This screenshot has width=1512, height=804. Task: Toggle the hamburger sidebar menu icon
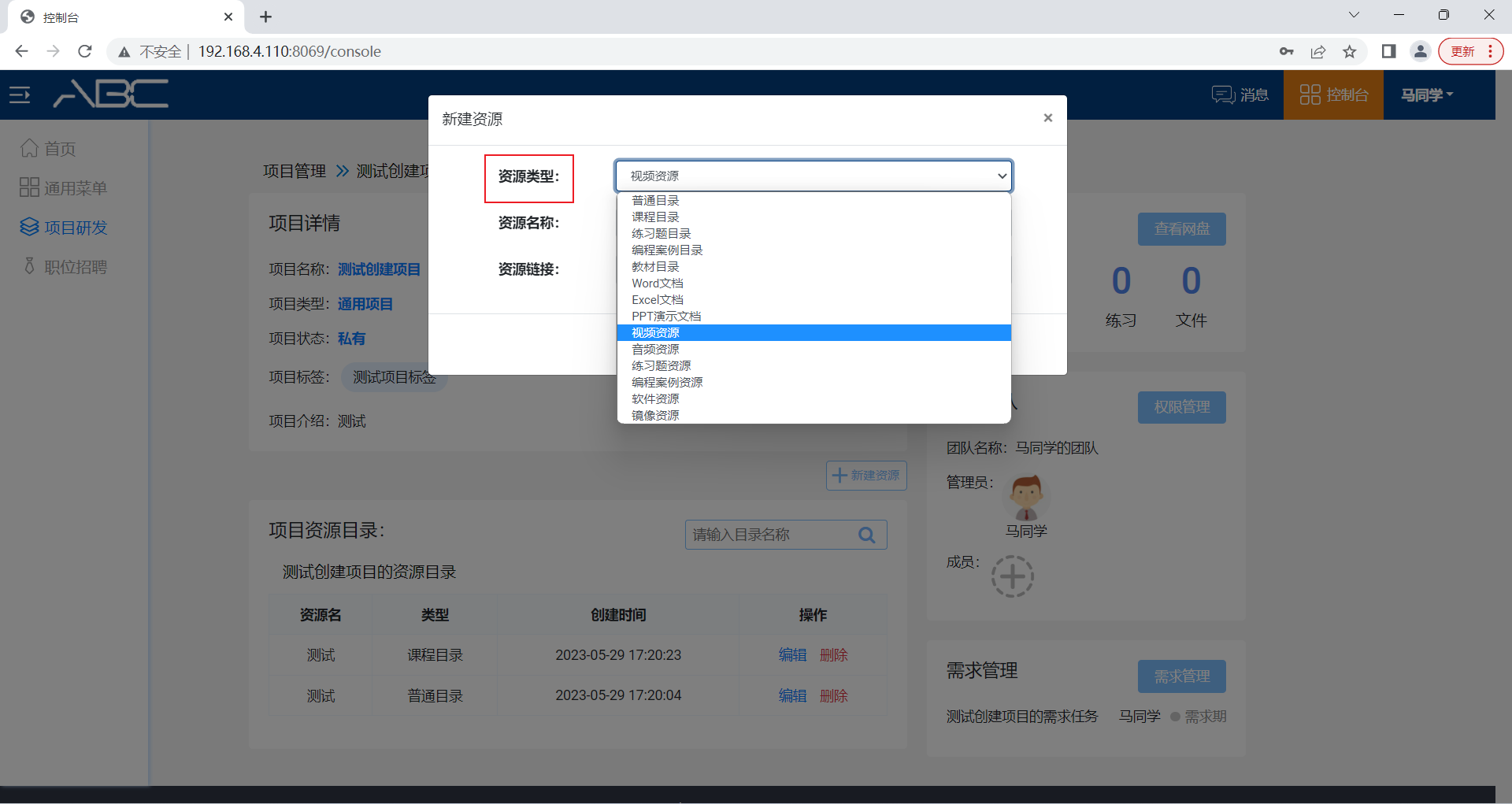[x=20, y=95]
